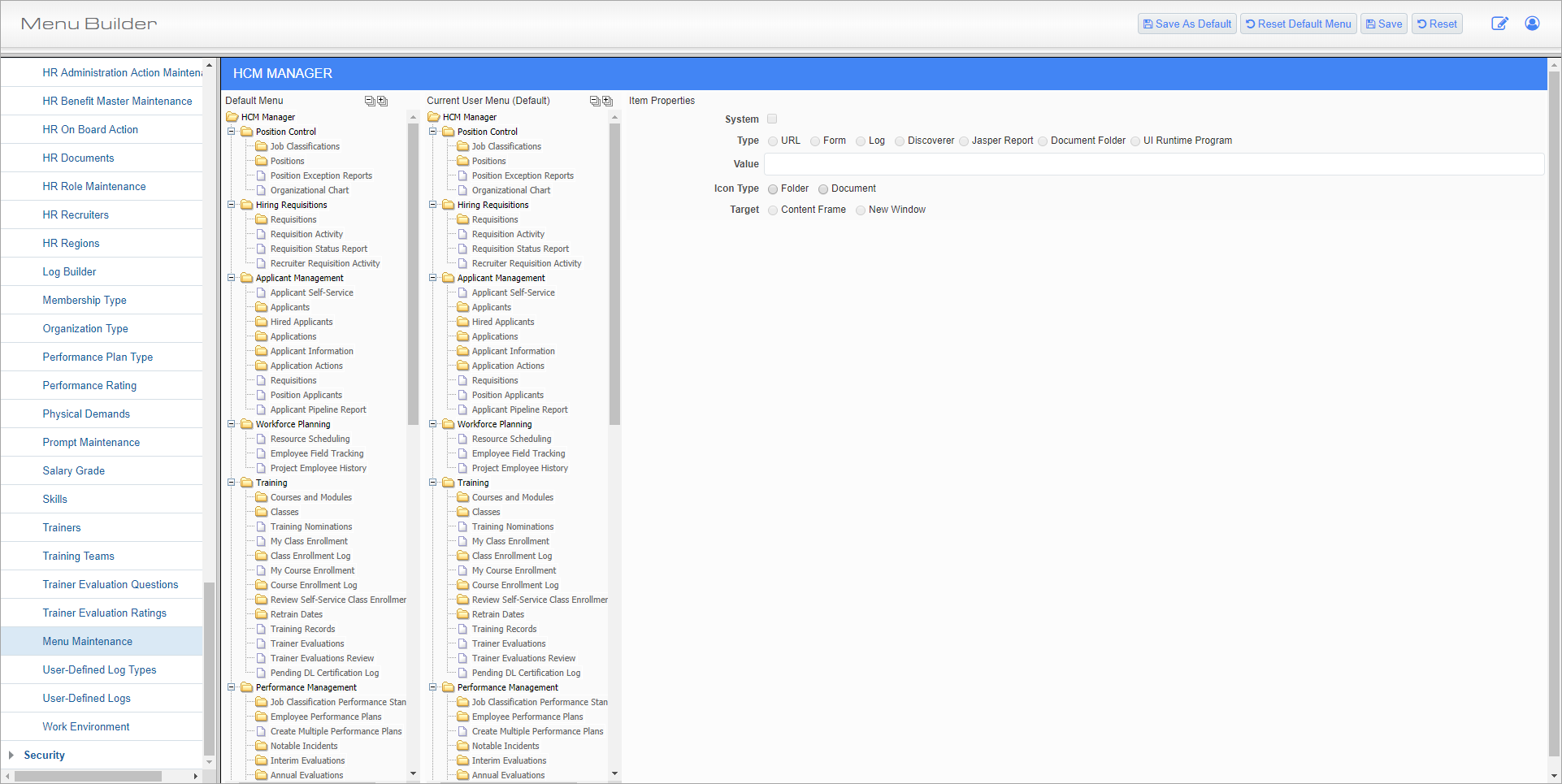Click the sidebar horizontal scrollbar
Image resolution: width=1562 pixels, height=784 pixels.
pyautogui.click(x=88, y=776)
